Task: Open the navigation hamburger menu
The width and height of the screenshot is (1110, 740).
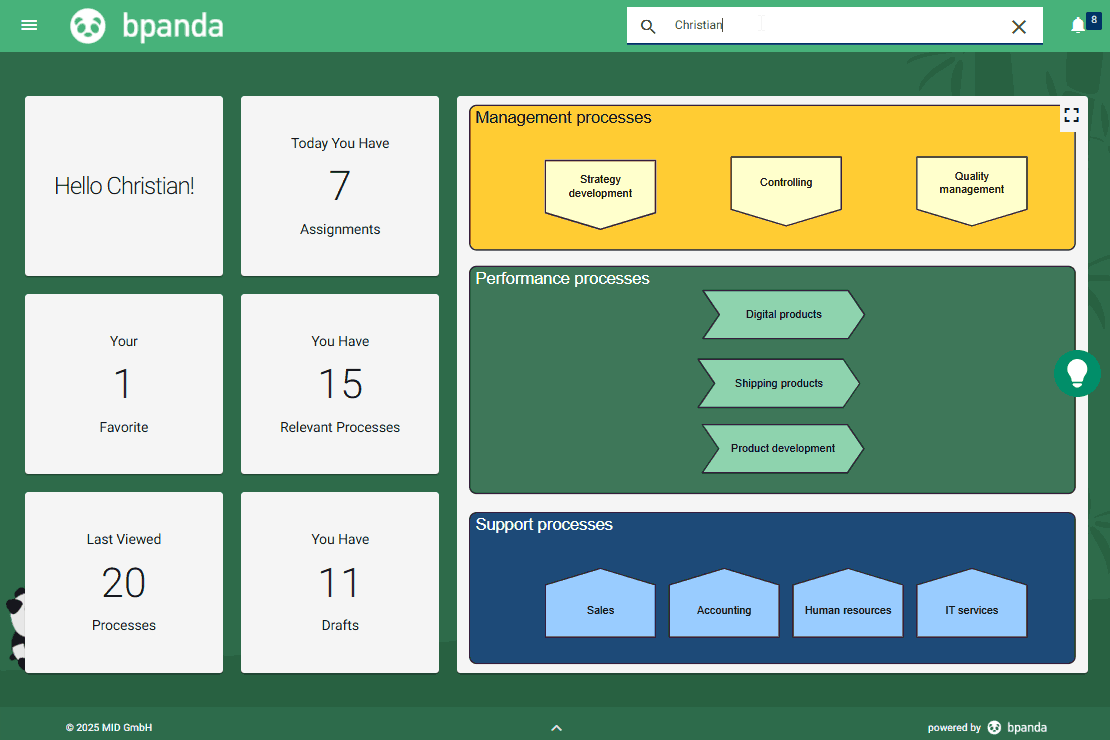Action: pos(28,25)
